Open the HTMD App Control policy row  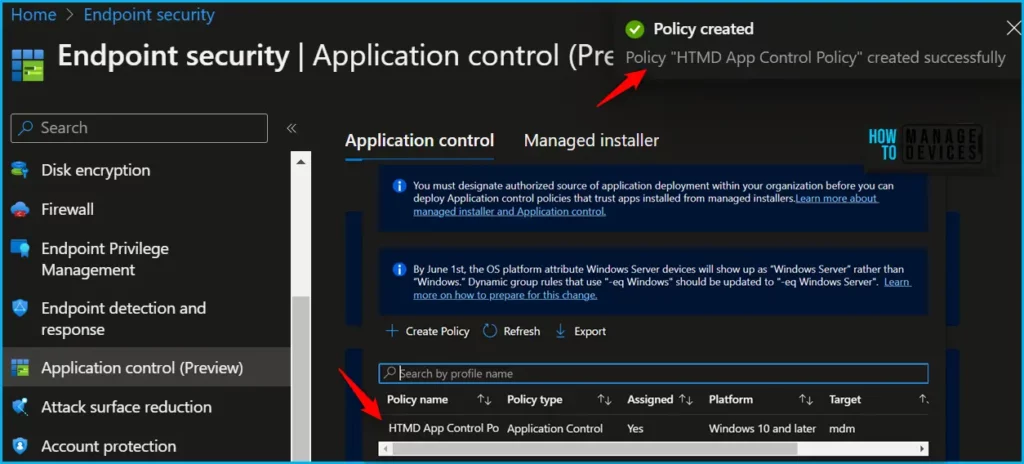(x=443, y=429)
